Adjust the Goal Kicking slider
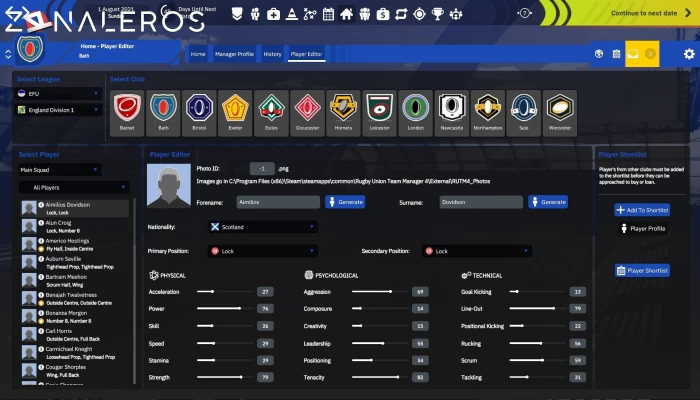The width and height of the screenshot is (700, 400). tap(538, 292)
